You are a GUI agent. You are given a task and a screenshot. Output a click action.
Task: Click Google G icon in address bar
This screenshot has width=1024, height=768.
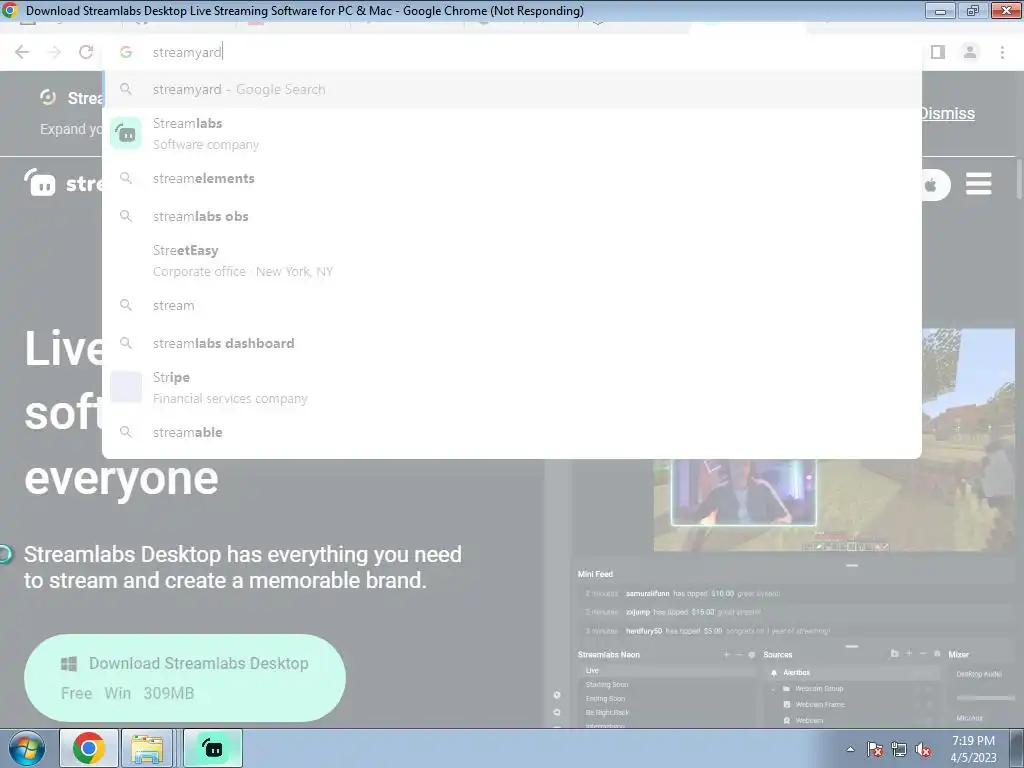point(126,52)
